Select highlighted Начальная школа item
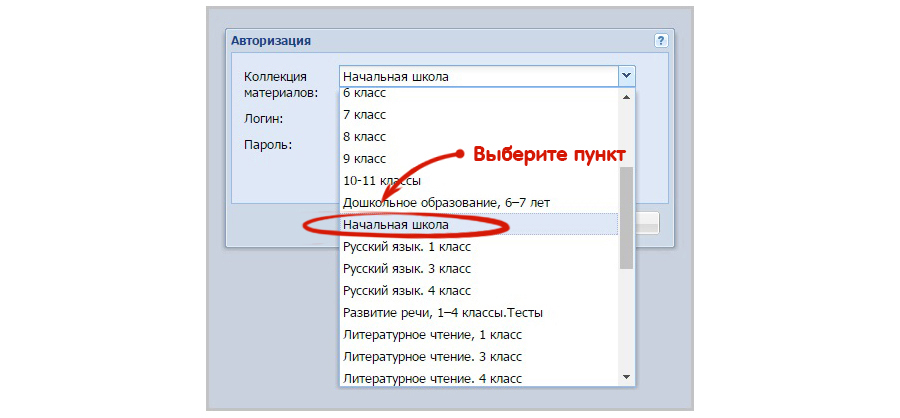900x418 pixels. pyautogui.click(x=396, y=225)
